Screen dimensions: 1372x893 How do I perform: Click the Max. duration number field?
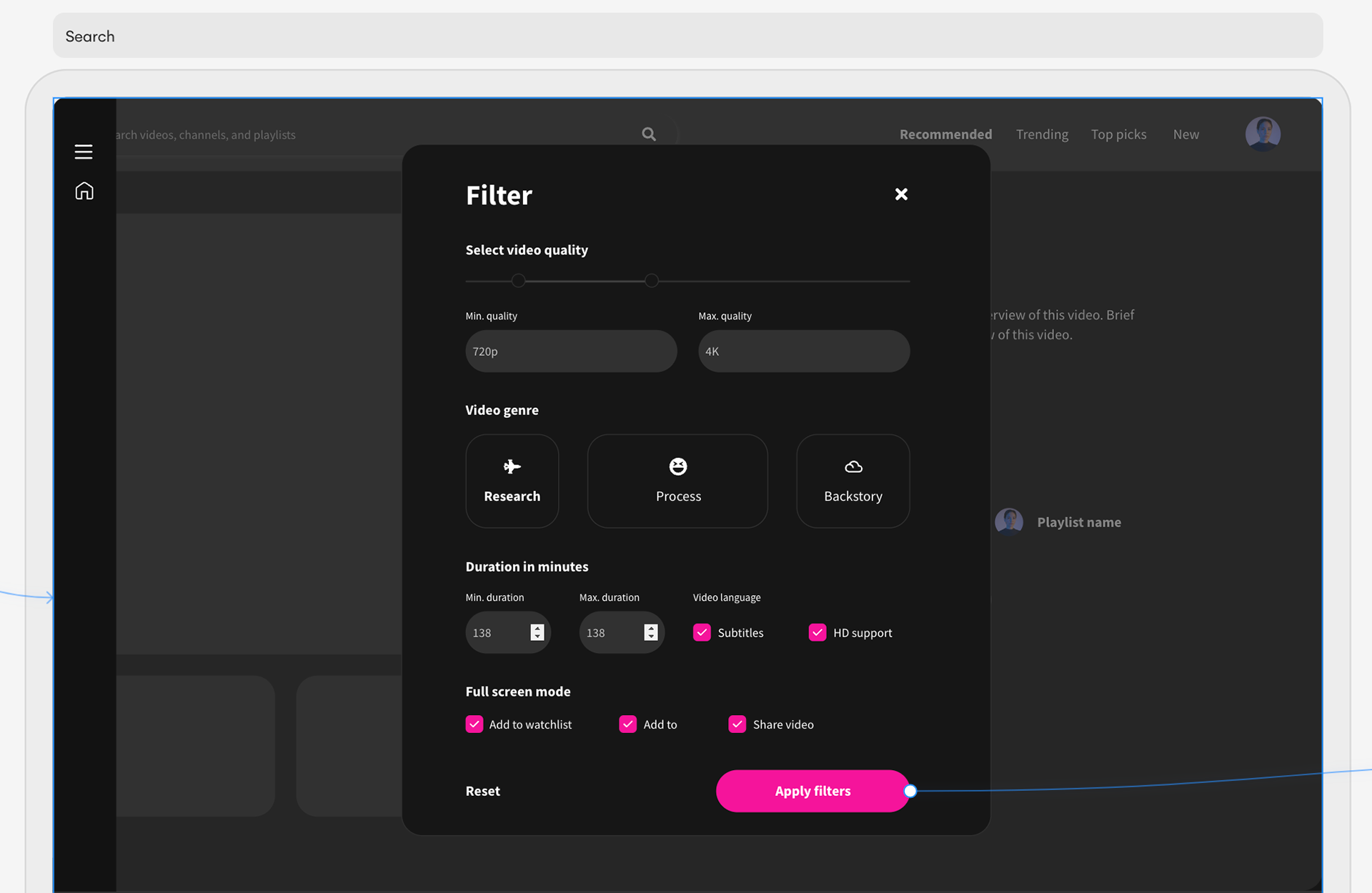pyautogui.click(x=622, y=632)
